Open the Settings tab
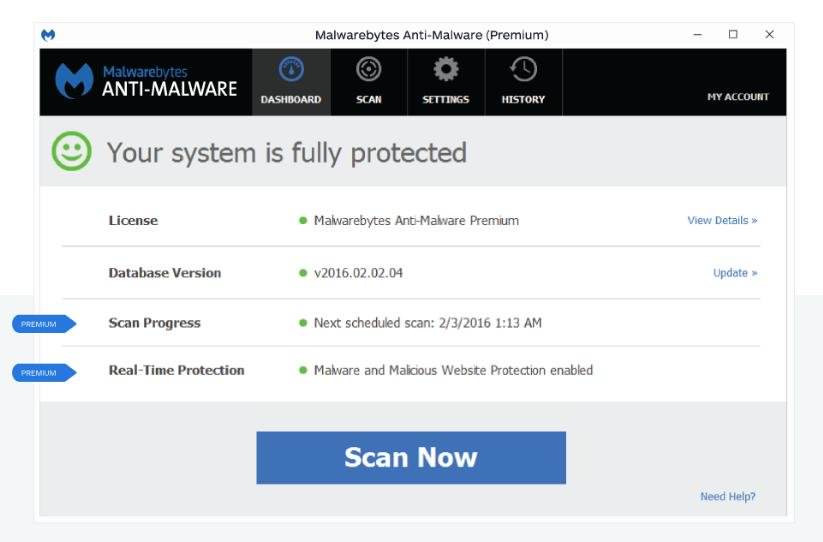This screenshot has width=823, height=542. (x=446, y=82)
